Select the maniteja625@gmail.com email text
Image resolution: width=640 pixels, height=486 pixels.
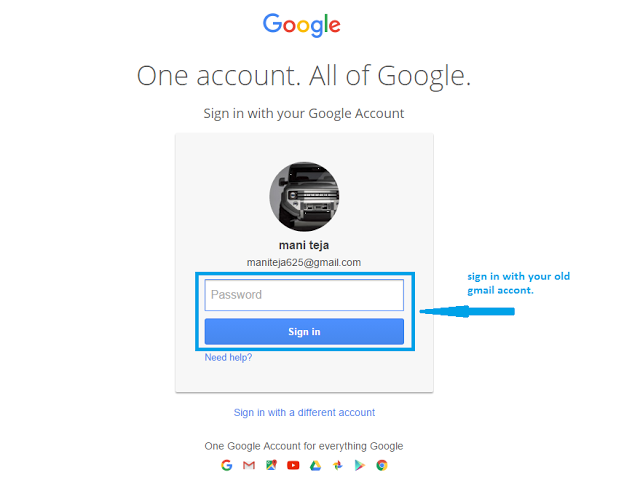pyautogui.click(x=304, y=262)
